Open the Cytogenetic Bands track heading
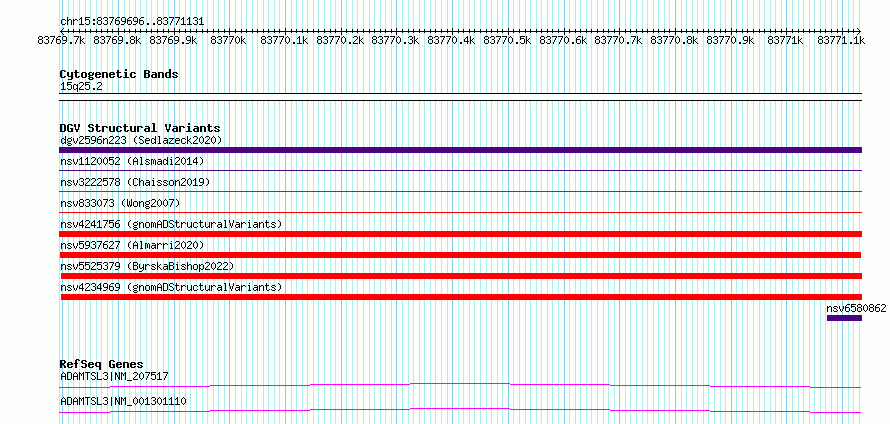 tap(119, 74)
